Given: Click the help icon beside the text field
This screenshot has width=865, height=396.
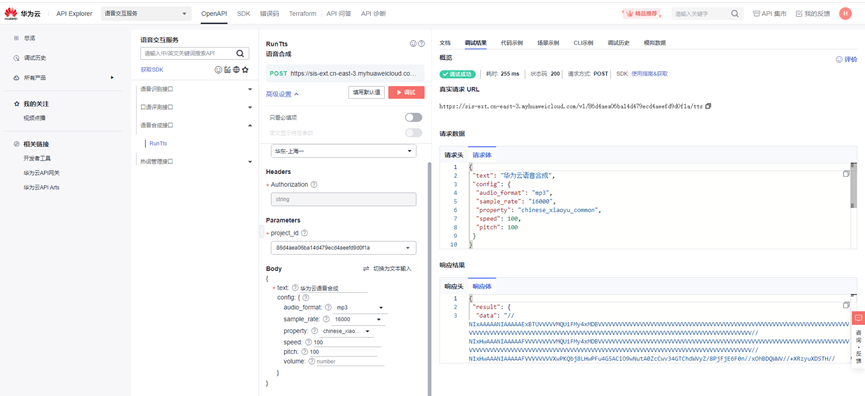Looking at the screenshot, I should pos(295,288).
